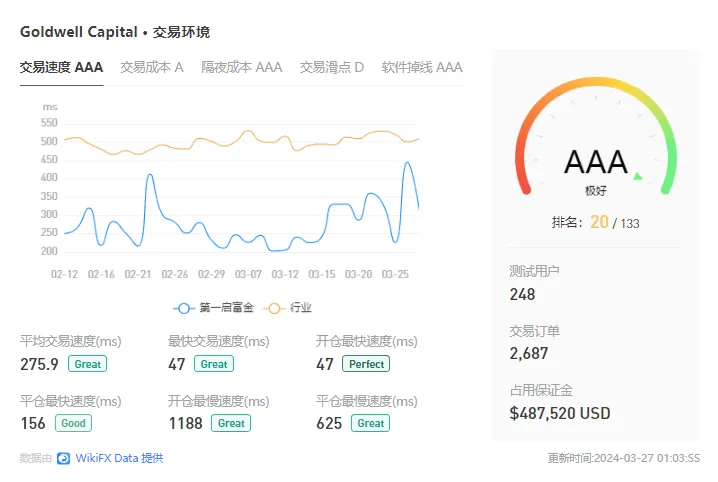This screenshot has height=482, width=718.
Task: Switch to the 交易成本 A tab
Action: point(152,67)
